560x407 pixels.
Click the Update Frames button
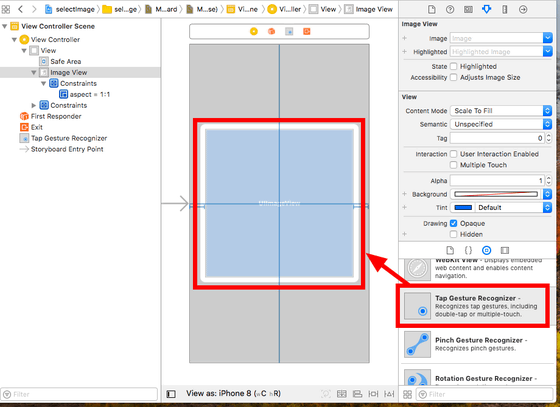tap(326, 394)
